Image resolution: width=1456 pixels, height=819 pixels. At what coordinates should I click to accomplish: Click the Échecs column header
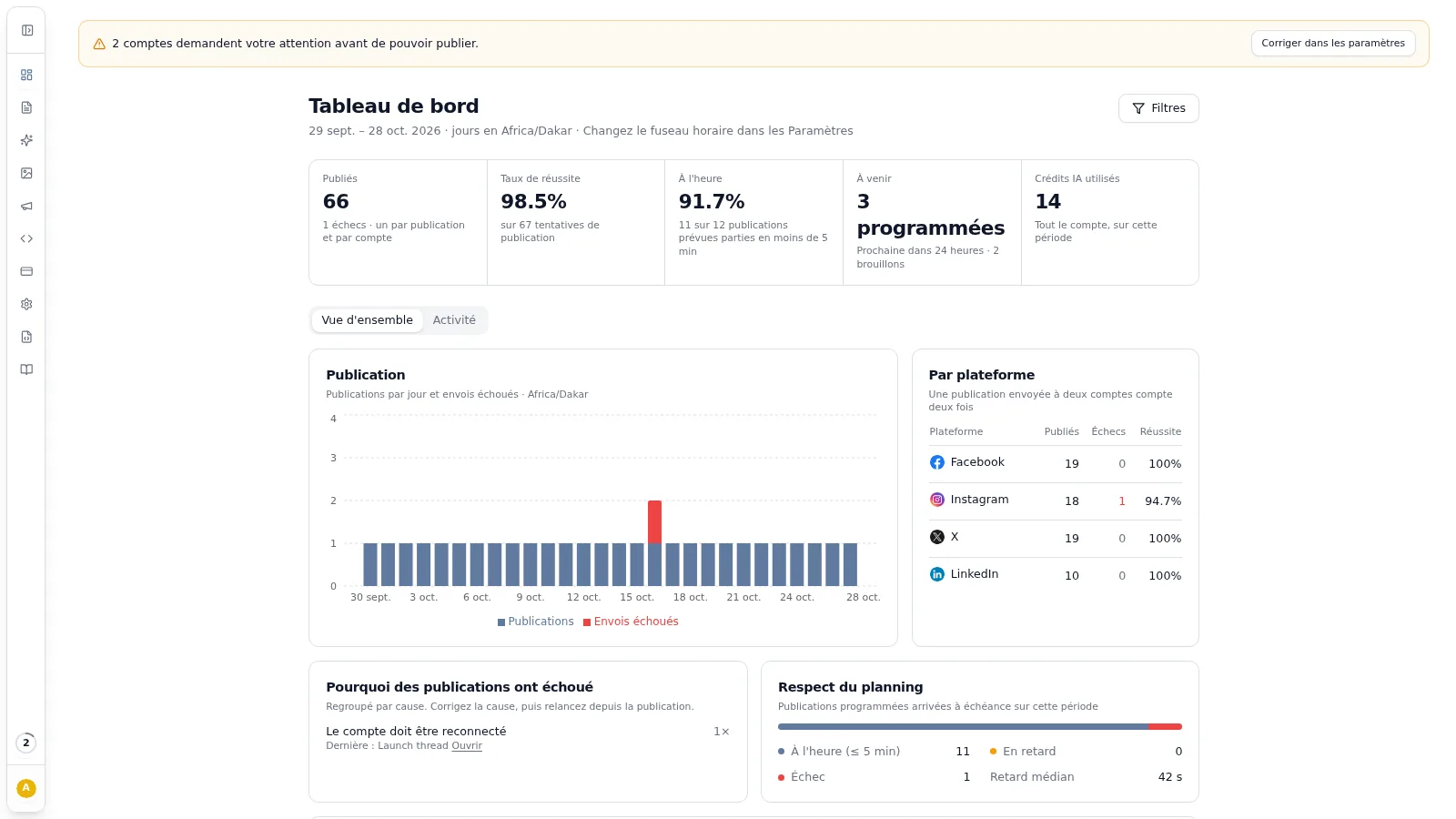pyautogui.click(x=1108, y=431)
